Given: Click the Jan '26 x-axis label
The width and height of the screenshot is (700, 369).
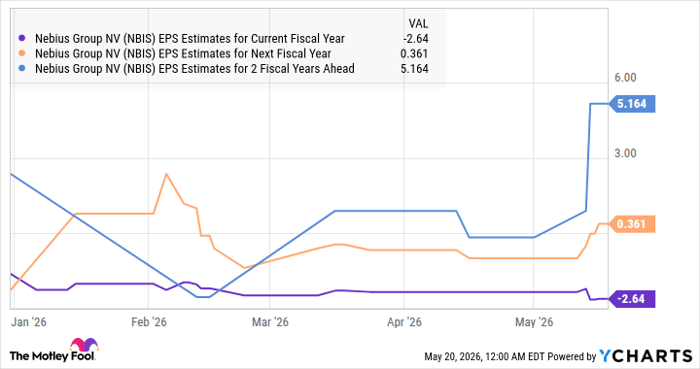Looking at the screenshot, I should point(29,322).
